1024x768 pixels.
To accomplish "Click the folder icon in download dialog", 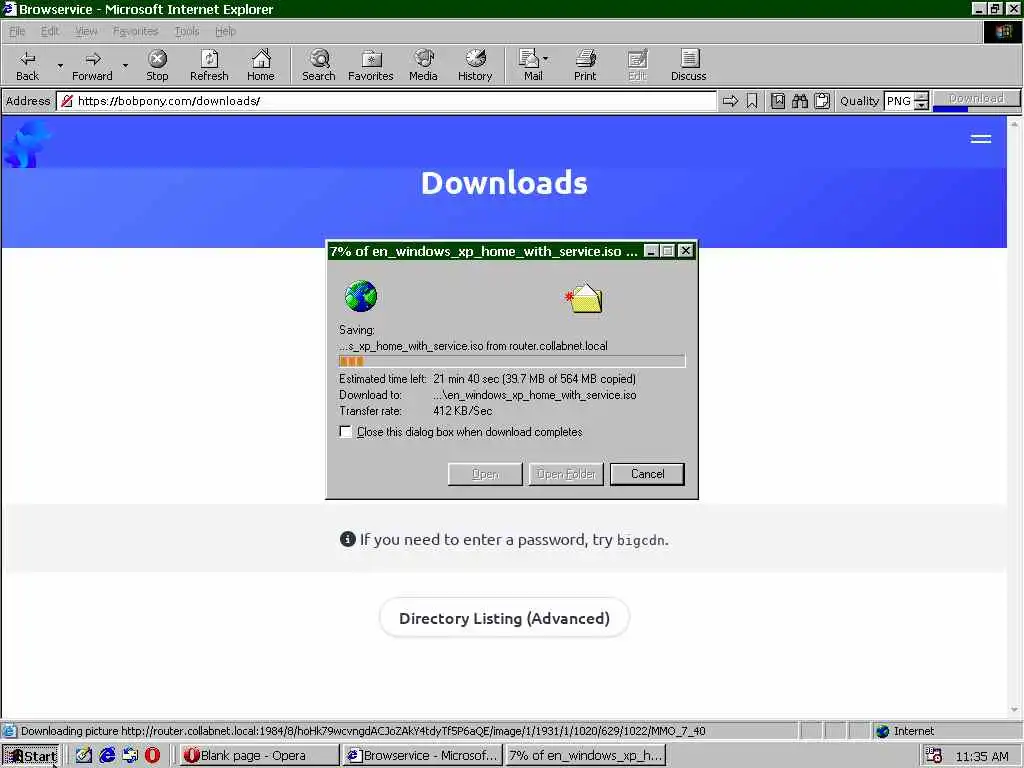I will coord(584,298).
